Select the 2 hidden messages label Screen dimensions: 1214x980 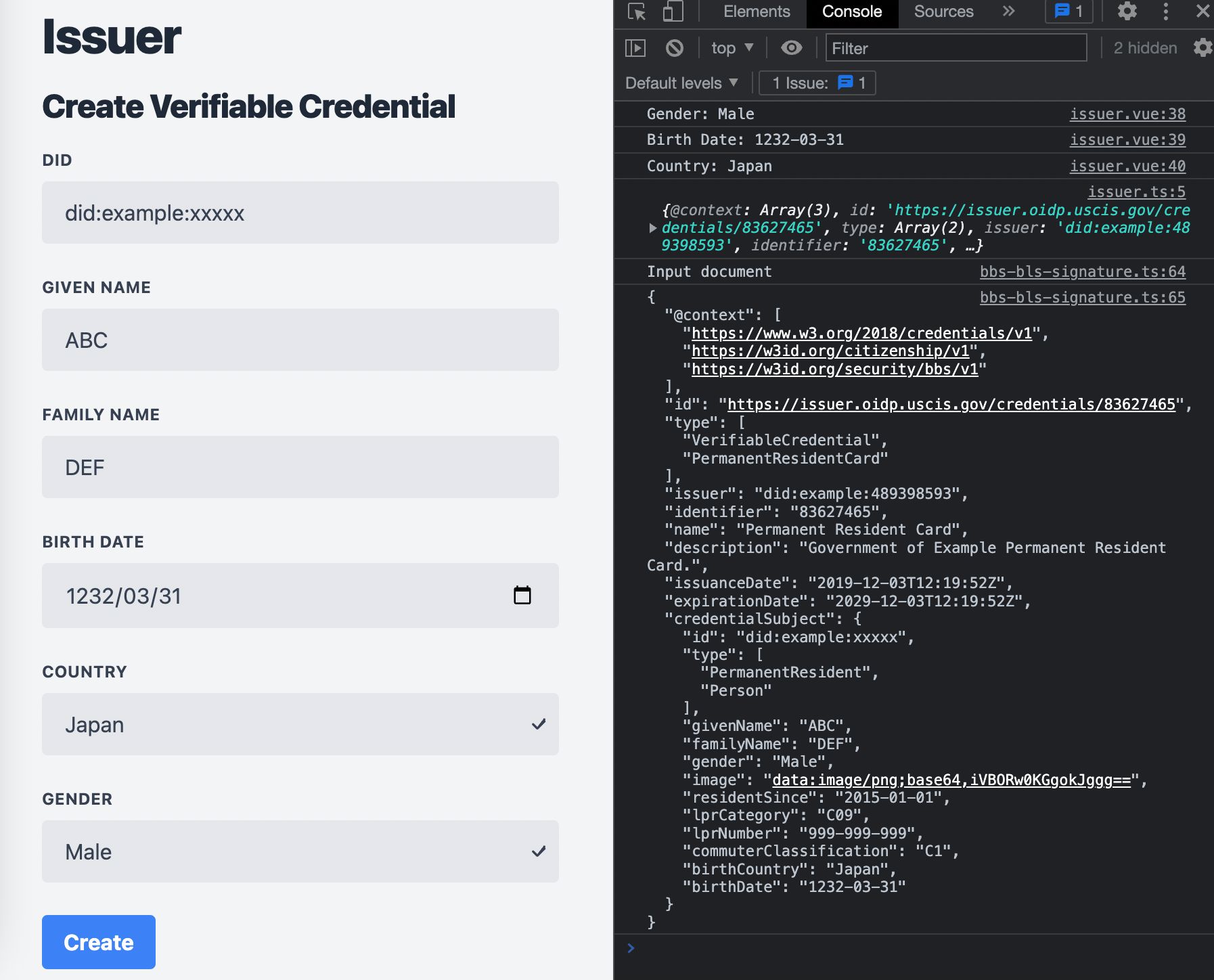(1145, 48)
